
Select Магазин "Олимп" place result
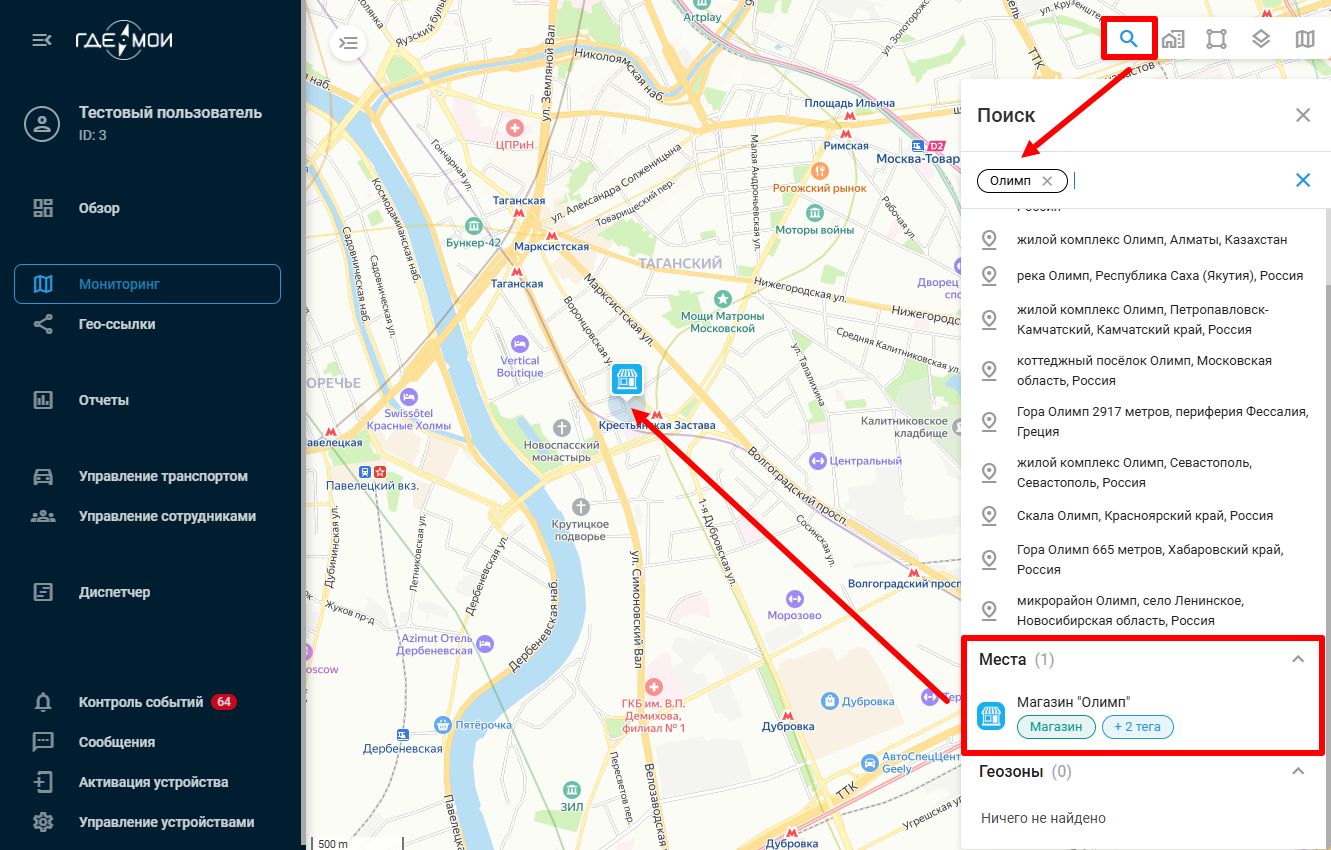click(x=1073, y=702)
